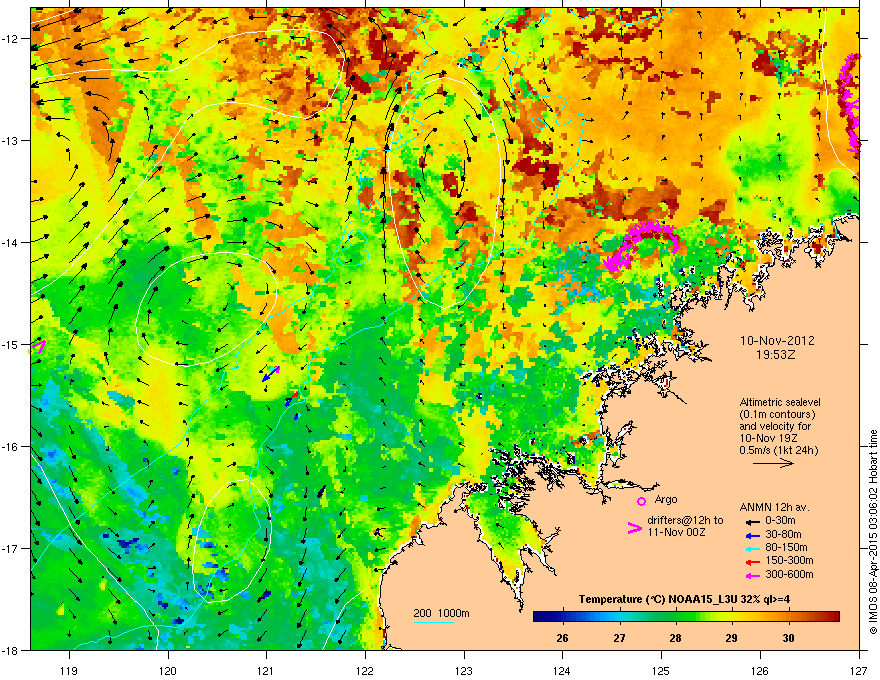Click the magenta drifter track arc near 125E 14S
Viewport: 880px width, 680px height.
click(641, 245)
